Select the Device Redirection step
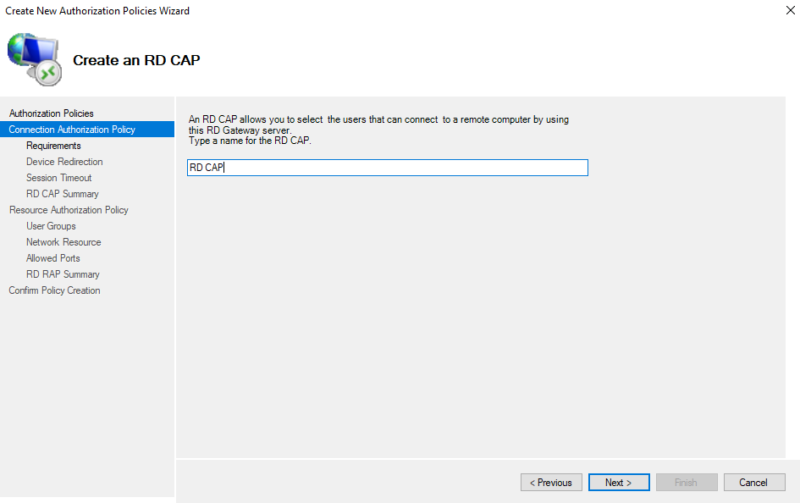The height and width of the screenshot is (503, 800). [64, 162]
